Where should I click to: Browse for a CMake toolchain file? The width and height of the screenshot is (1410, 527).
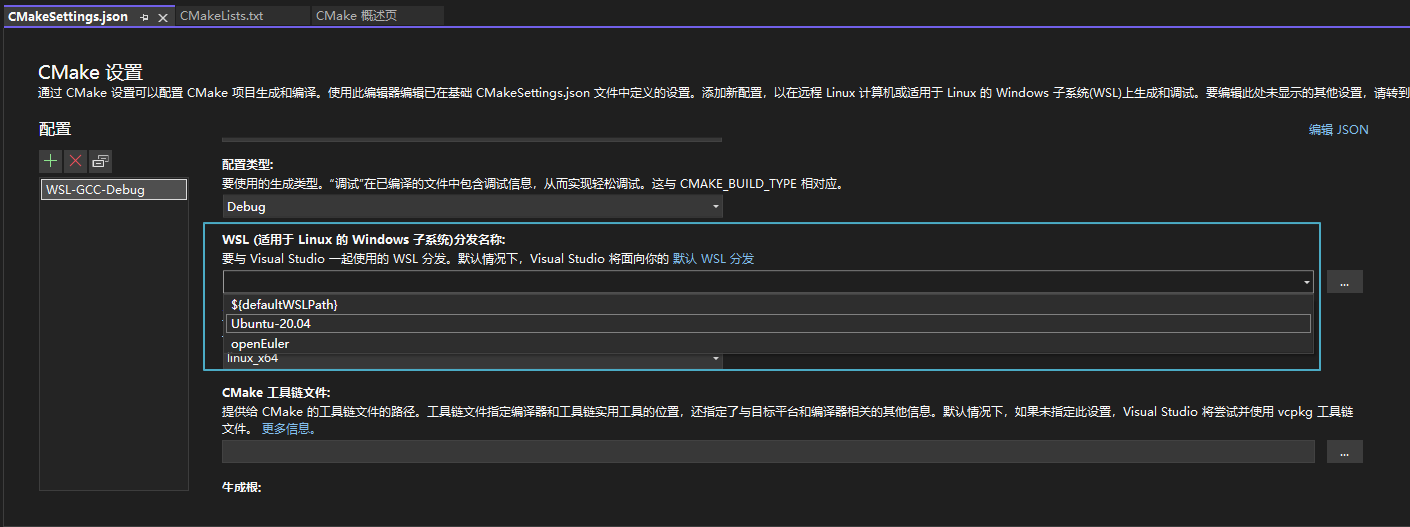tap(1345, 452)
